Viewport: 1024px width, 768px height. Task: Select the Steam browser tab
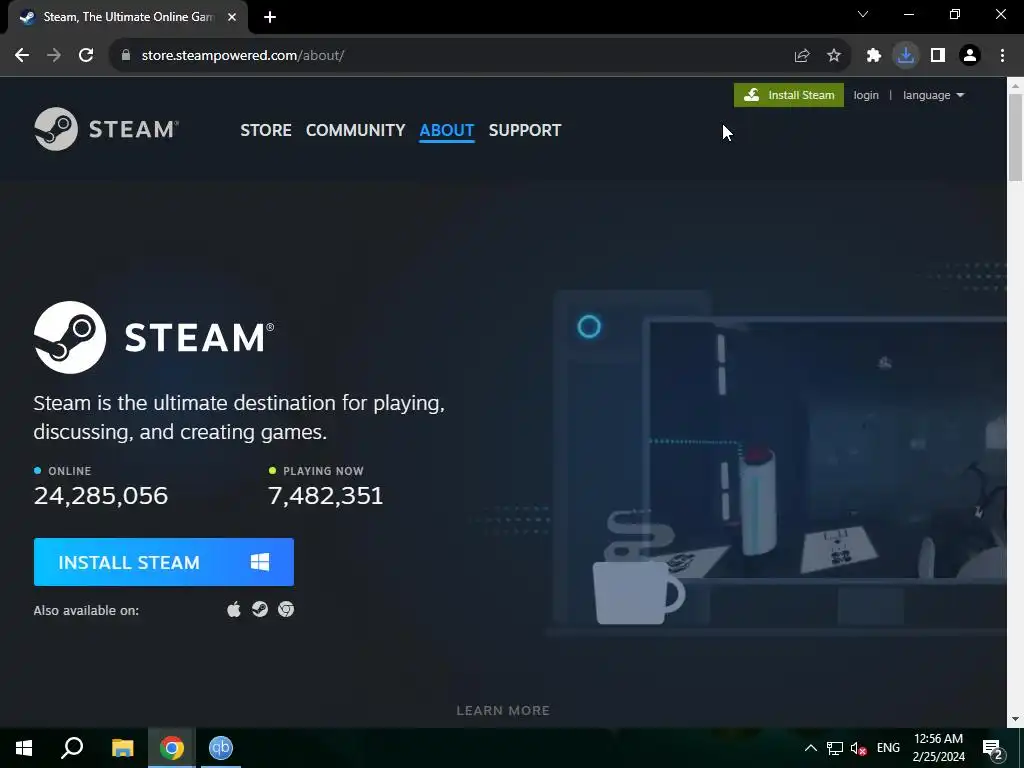127,17
